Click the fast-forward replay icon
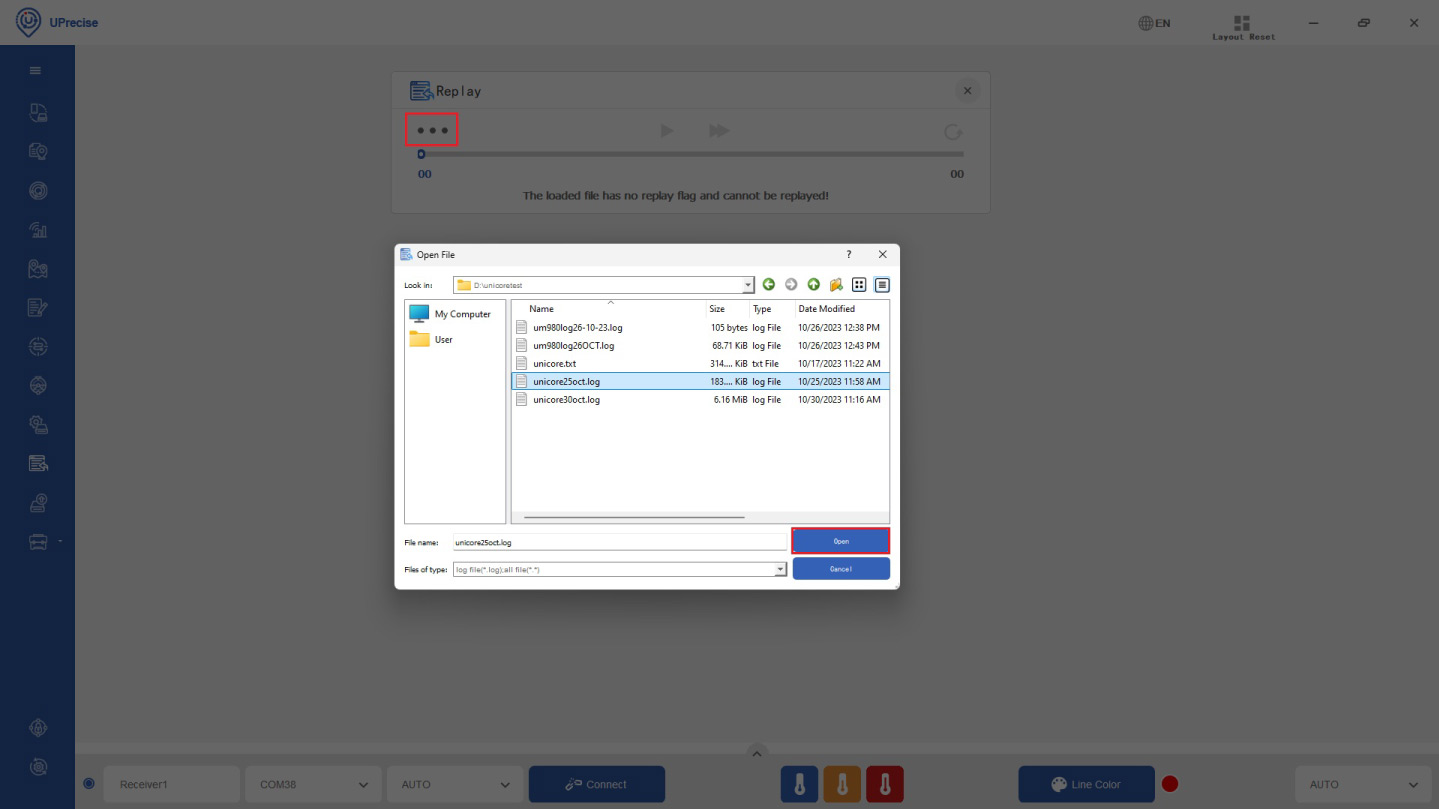Screen dimensions: 1439x809 pos(718,131)
